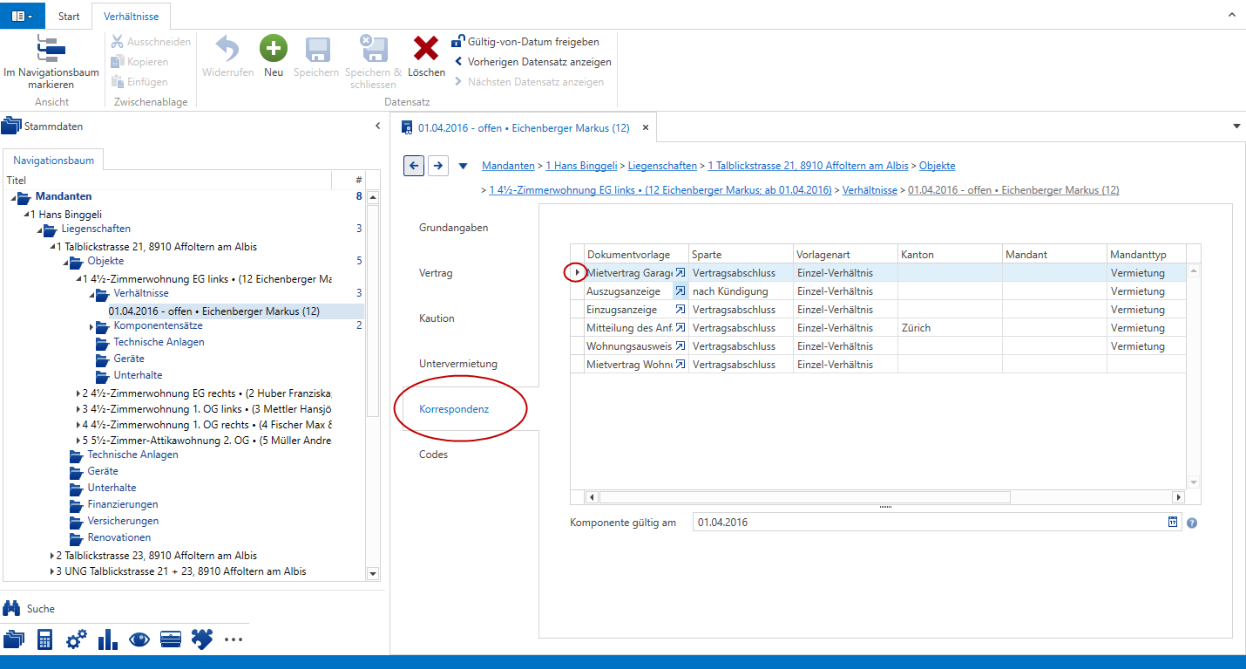Viewport: 1246px width, 669px height.
Task: Open the calendar picker for Komponente gültig am
Action: pos(1173,522)
